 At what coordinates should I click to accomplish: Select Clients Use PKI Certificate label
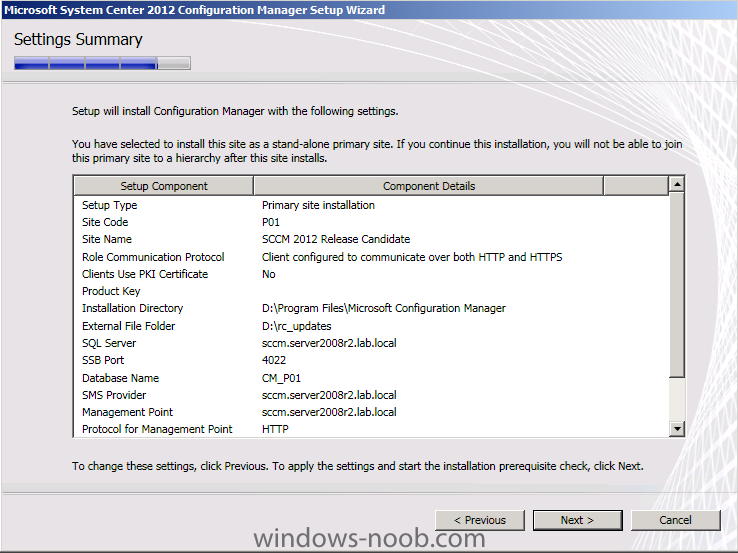coord(145,274)
